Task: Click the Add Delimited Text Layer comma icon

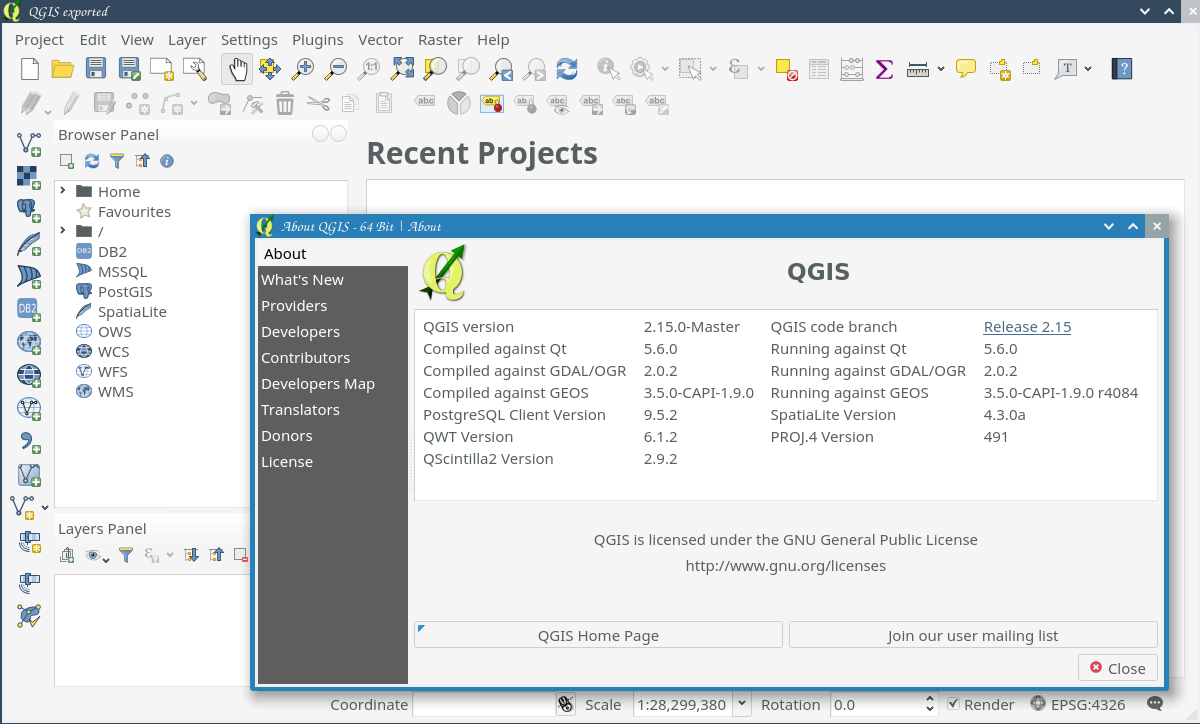Action: tap(29, 441)
